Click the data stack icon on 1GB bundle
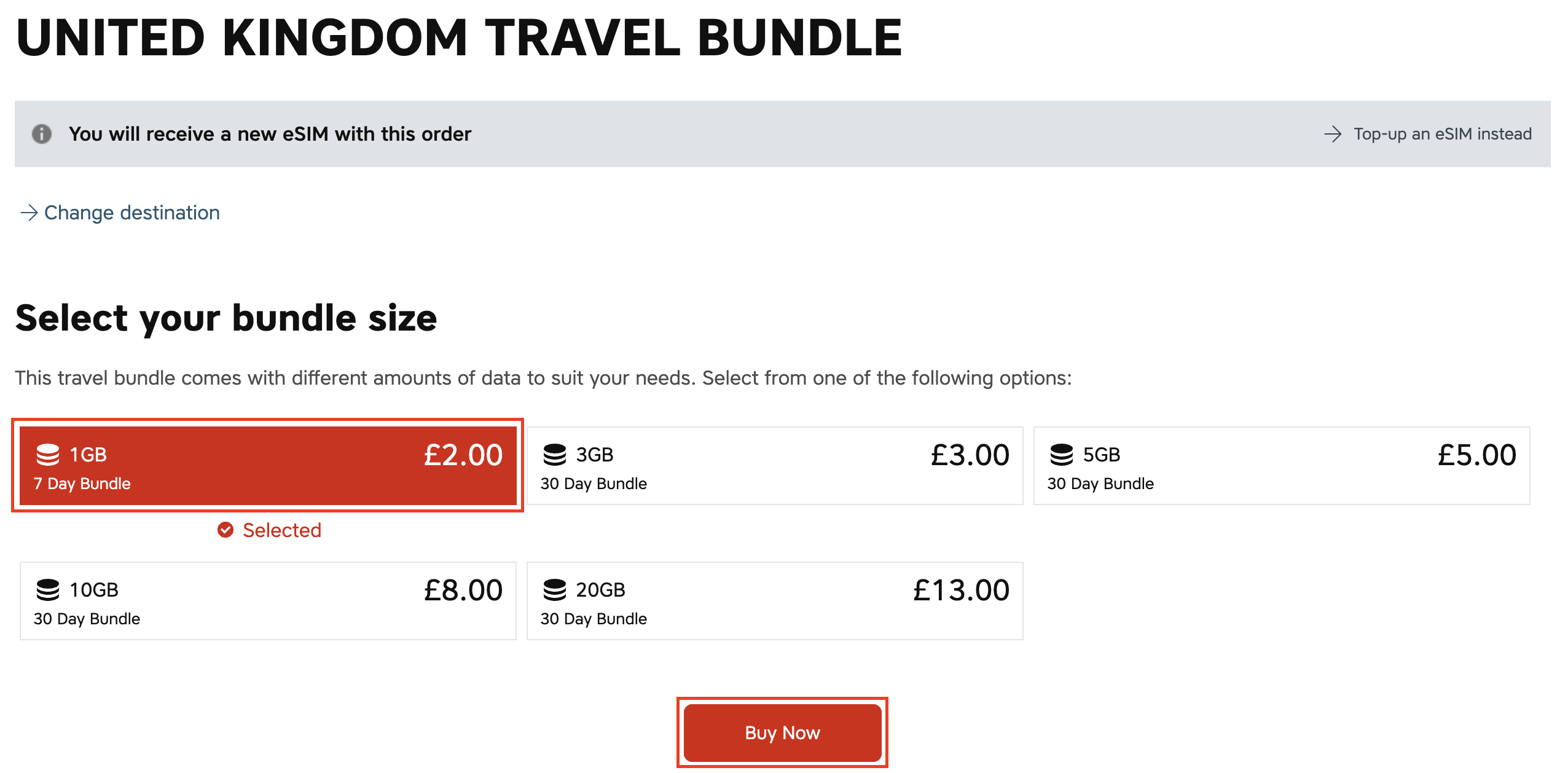 [x=48, y=455]
